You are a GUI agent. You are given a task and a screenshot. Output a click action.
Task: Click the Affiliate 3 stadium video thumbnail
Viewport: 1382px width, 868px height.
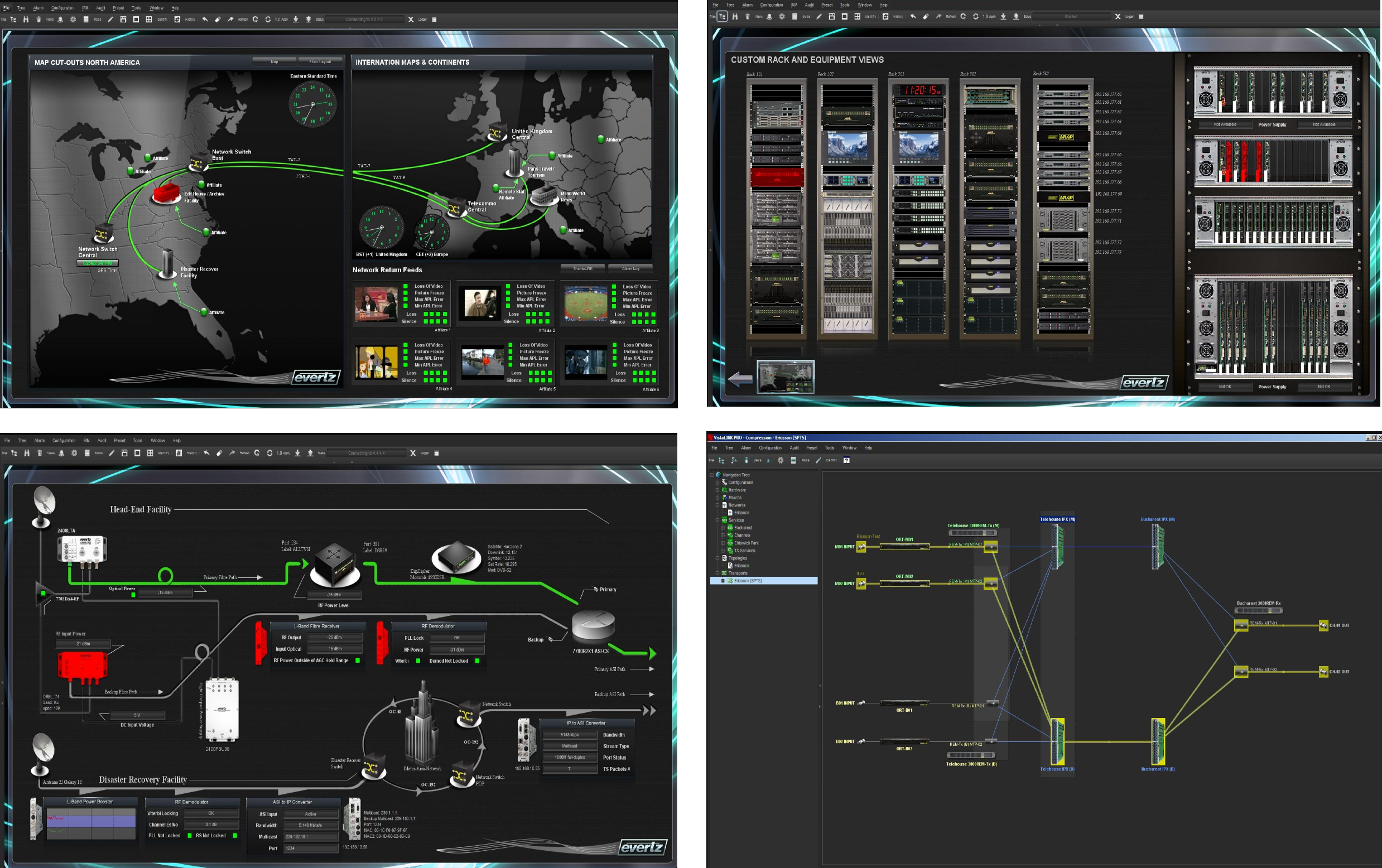pyautogui.click(x=585, y=303)
